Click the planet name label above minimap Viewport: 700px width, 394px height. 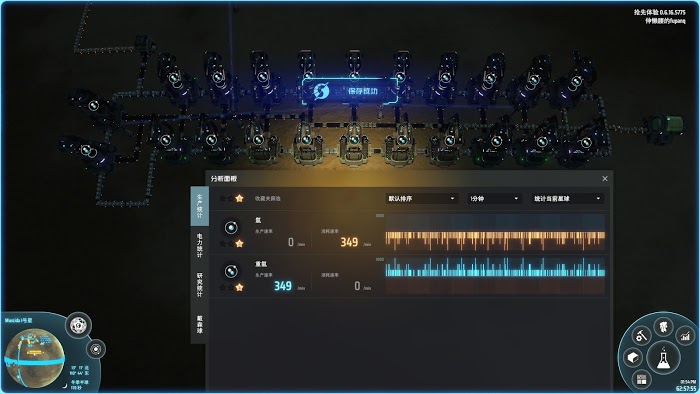tap(18, 320)
